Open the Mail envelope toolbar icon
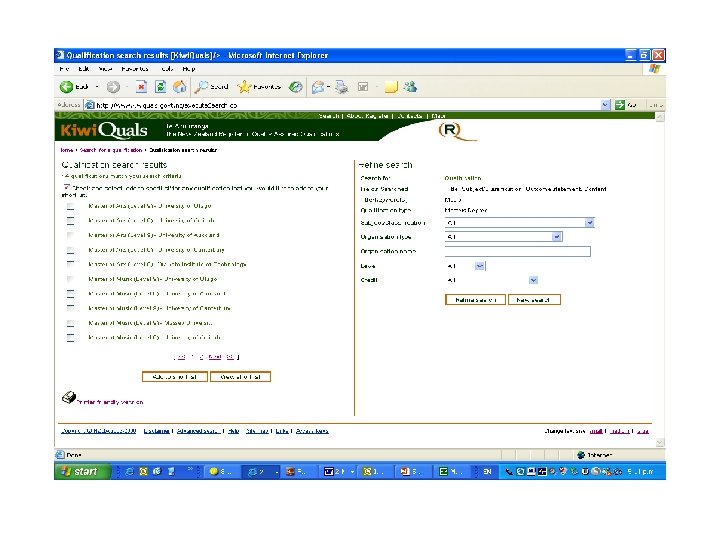720x540 pixels. tap(318, 87)
